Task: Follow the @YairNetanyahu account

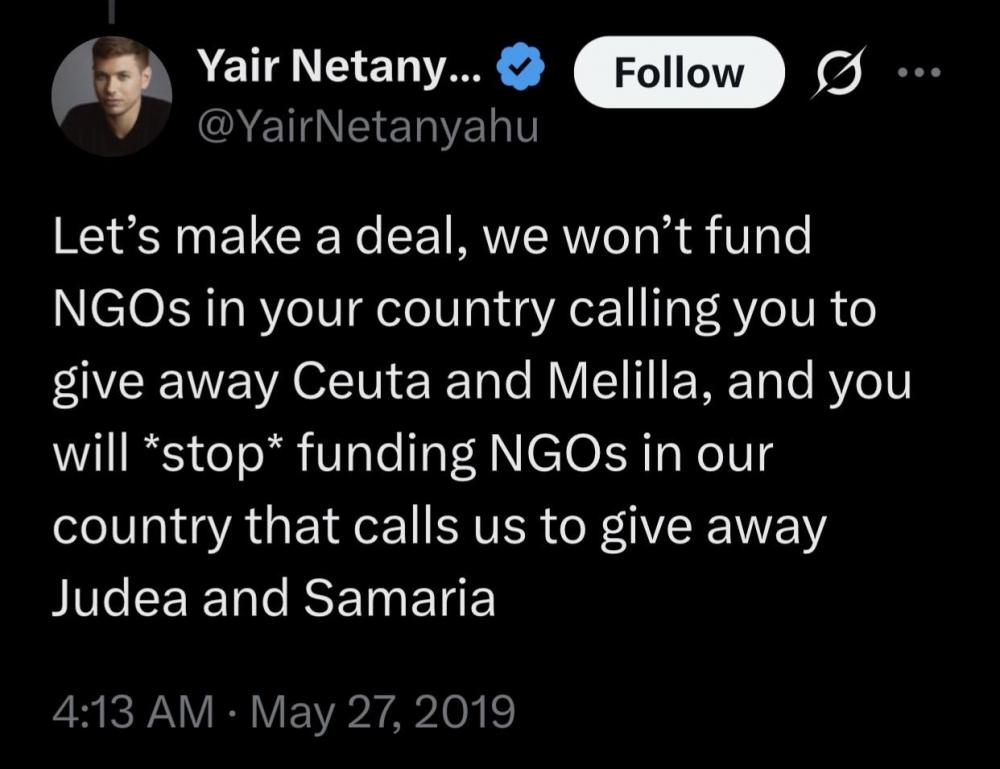Action: pyautogui.click(x=679, y=72)
